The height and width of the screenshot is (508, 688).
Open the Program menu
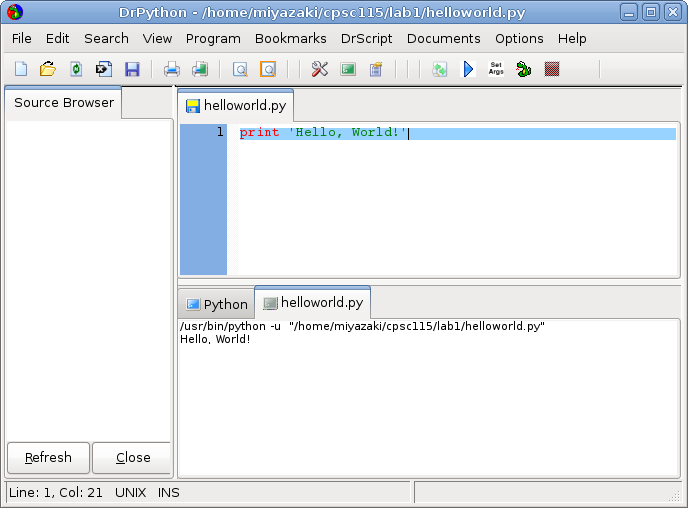(213, 38)
